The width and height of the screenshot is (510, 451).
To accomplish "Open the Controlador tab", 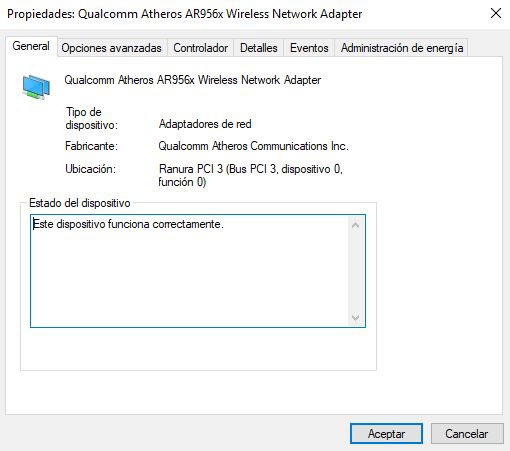I will tap(201, 48).
